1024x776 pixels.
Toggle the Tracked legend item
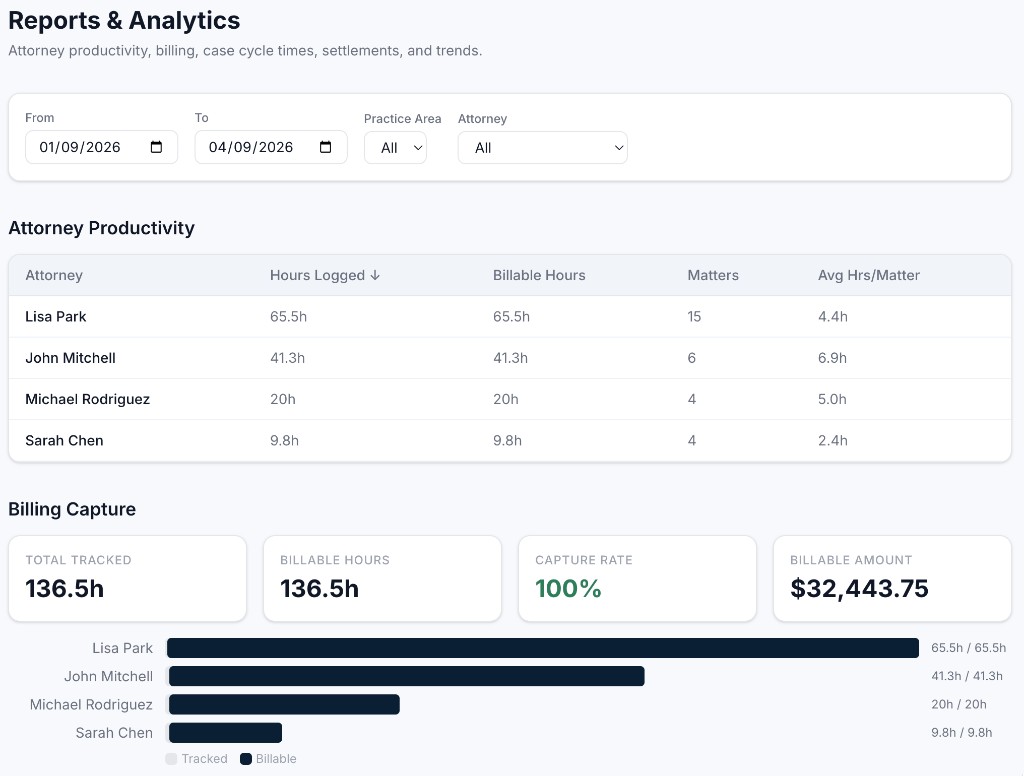pyautogui.click(x=195, y=758)
